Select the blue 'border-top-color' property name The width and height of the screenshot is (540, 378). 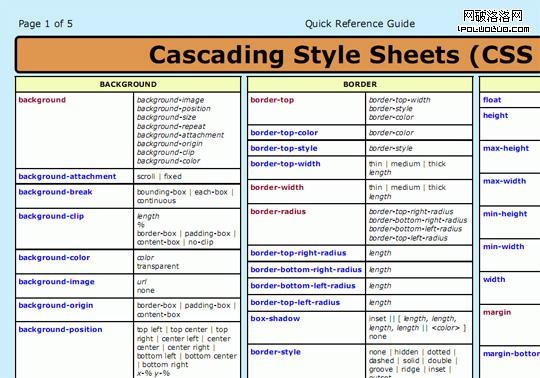[x=284, y=133]
